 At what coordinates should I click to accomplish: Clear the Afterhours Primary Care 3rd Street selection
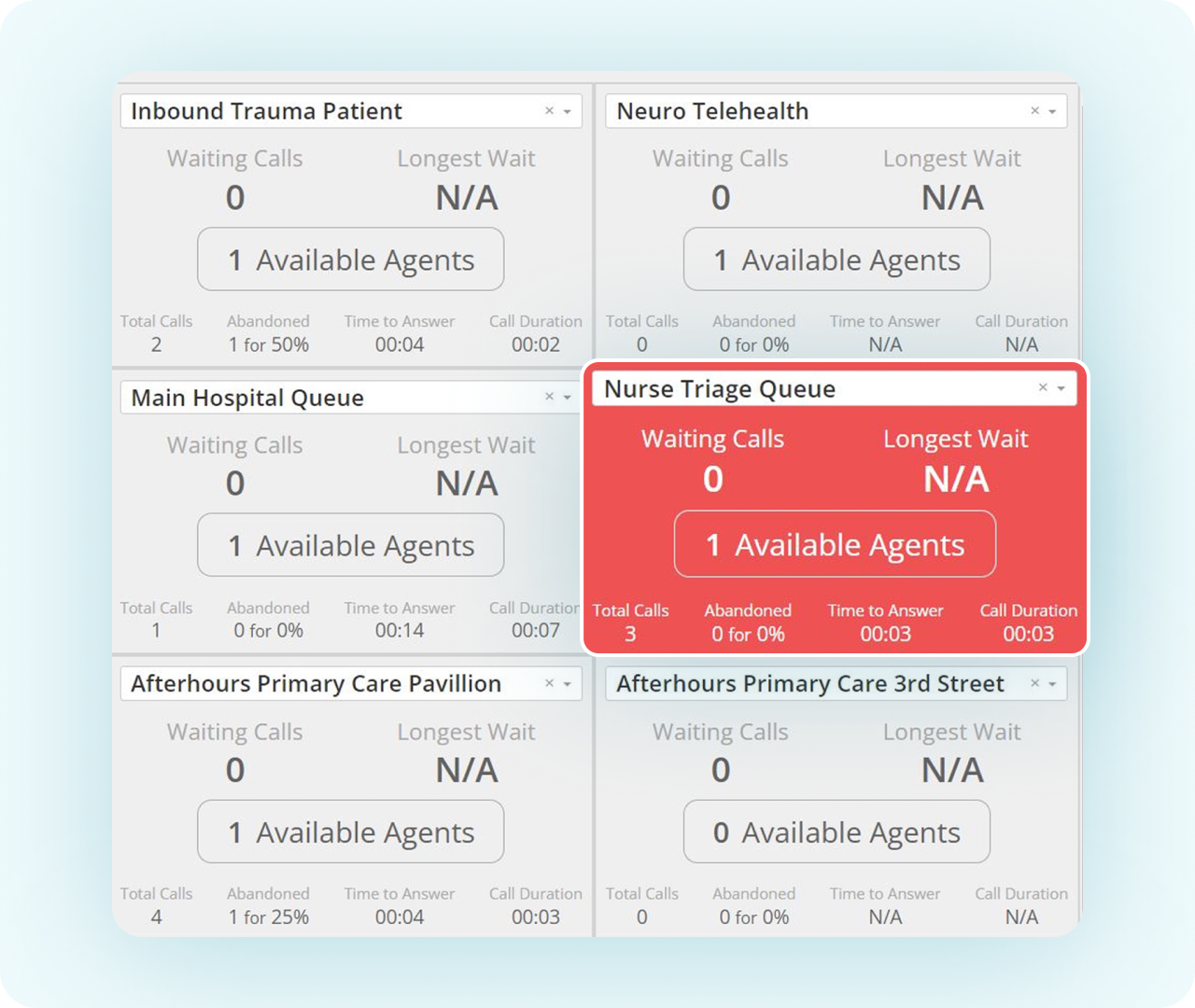(x=1035, y=683)
